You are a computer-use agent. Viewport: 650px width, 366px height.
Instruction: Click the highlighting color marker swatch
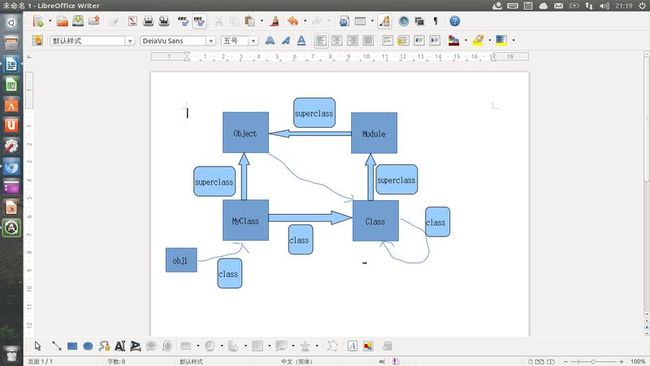(x=478, y=40)
